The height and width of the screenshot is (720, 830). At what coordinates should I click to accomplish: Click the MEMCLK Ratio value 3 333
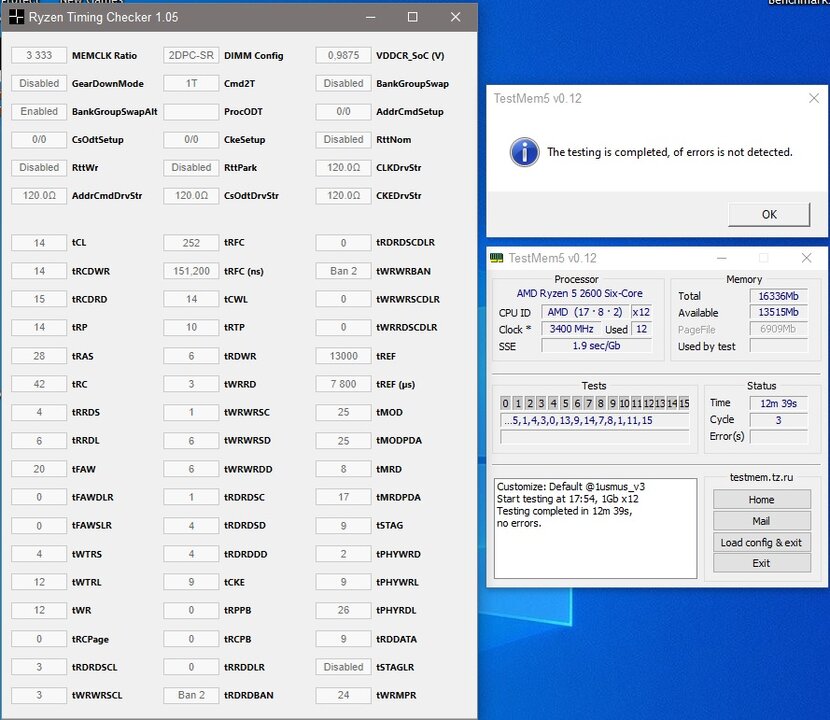tap(39, 56)
